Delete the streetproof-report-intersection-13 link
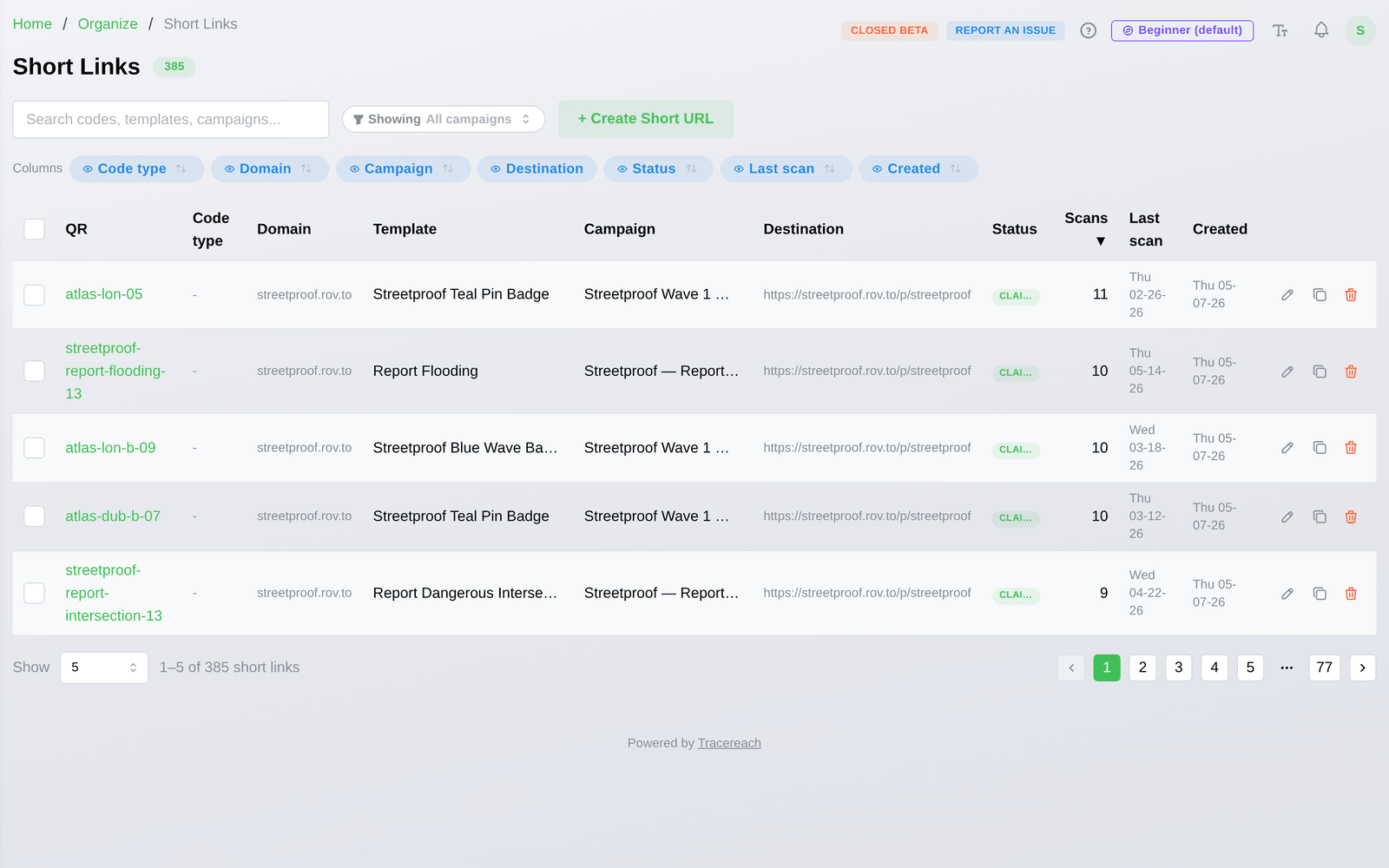Viewport: 1389px width, 868px height. [1351, 594]
